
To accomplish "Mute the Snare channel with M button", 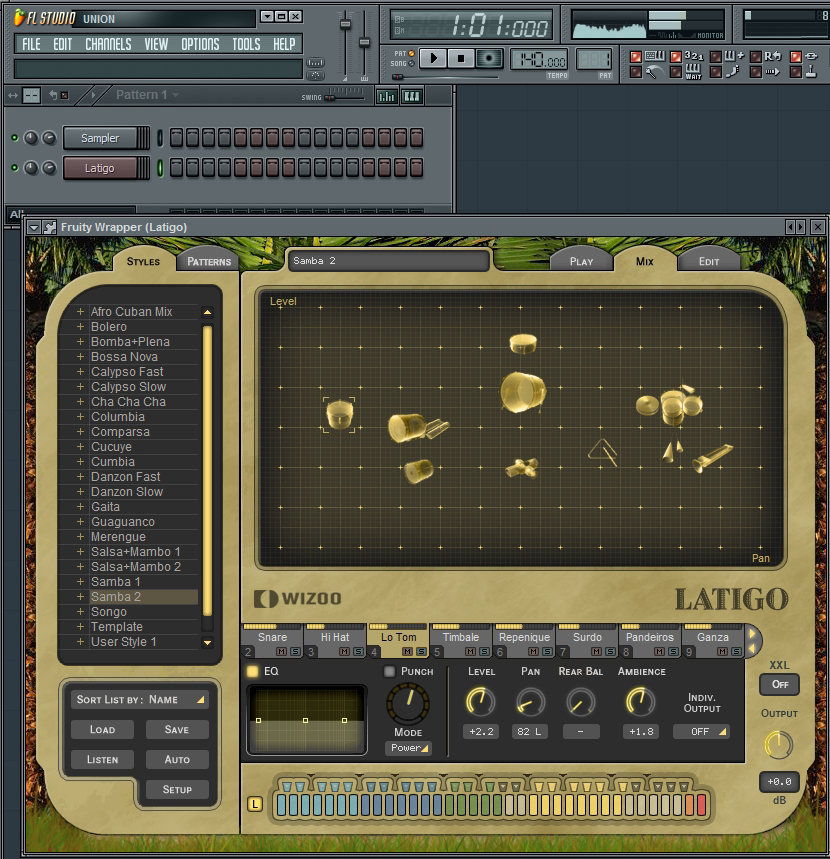I will [280, 652].
